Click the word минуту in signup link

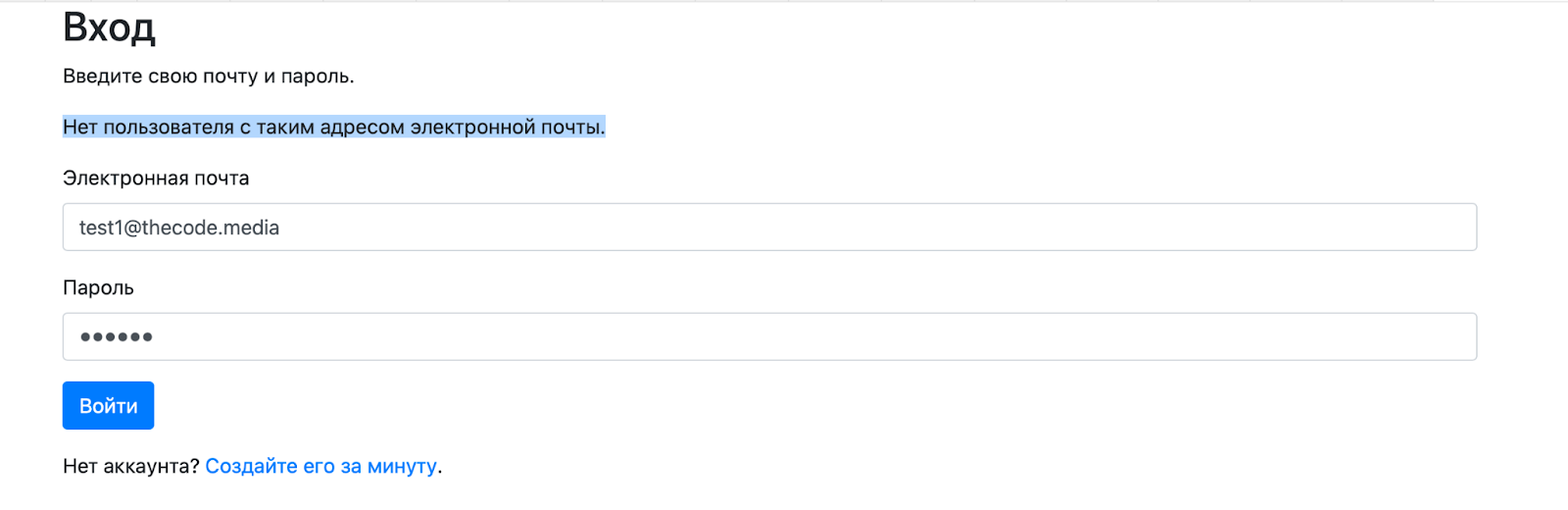pos(402,466)
